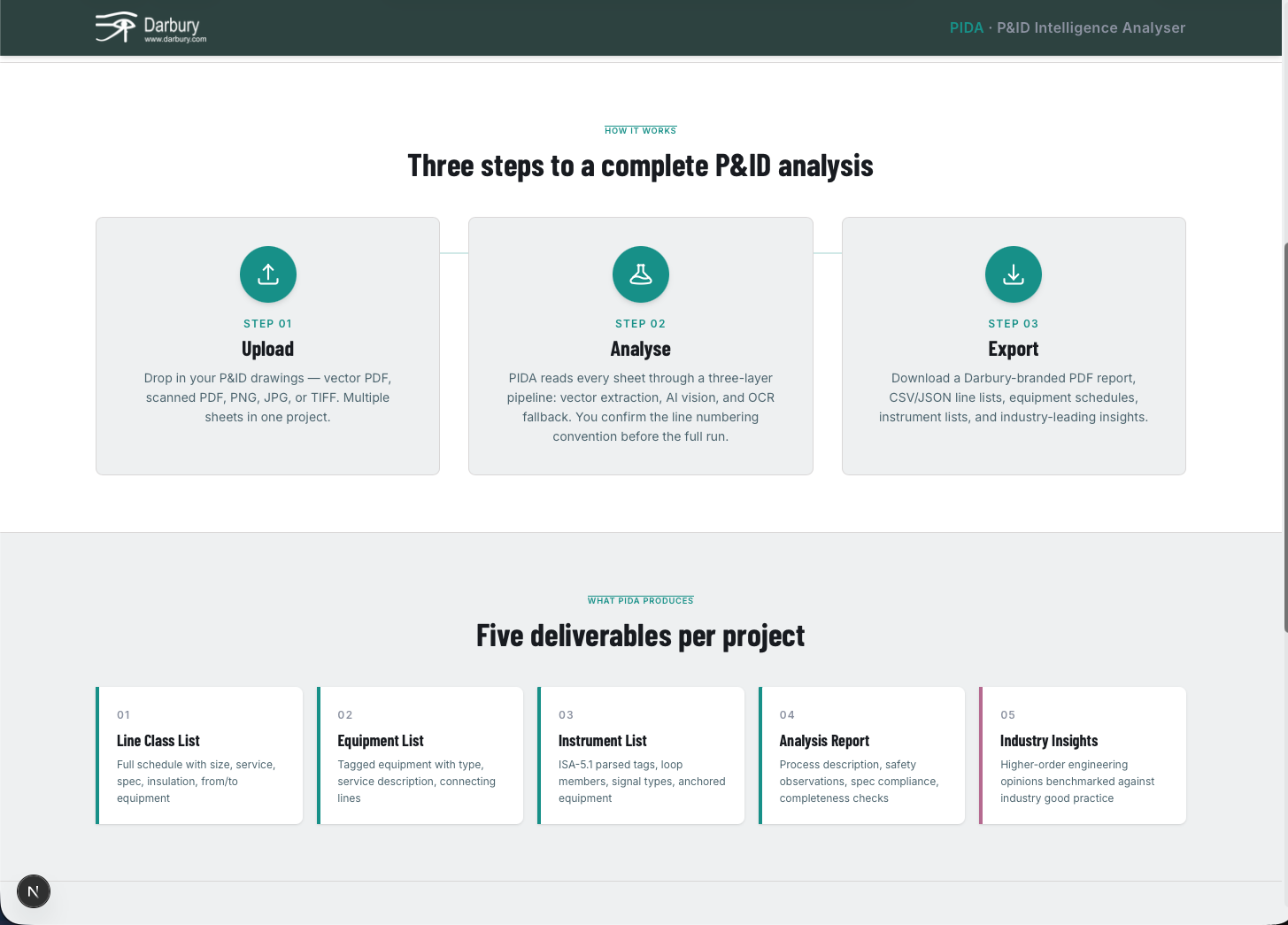Click the 'WHAT PIDA PRODUCES' label
1288x925 pixels.
[x=641, y=600]
